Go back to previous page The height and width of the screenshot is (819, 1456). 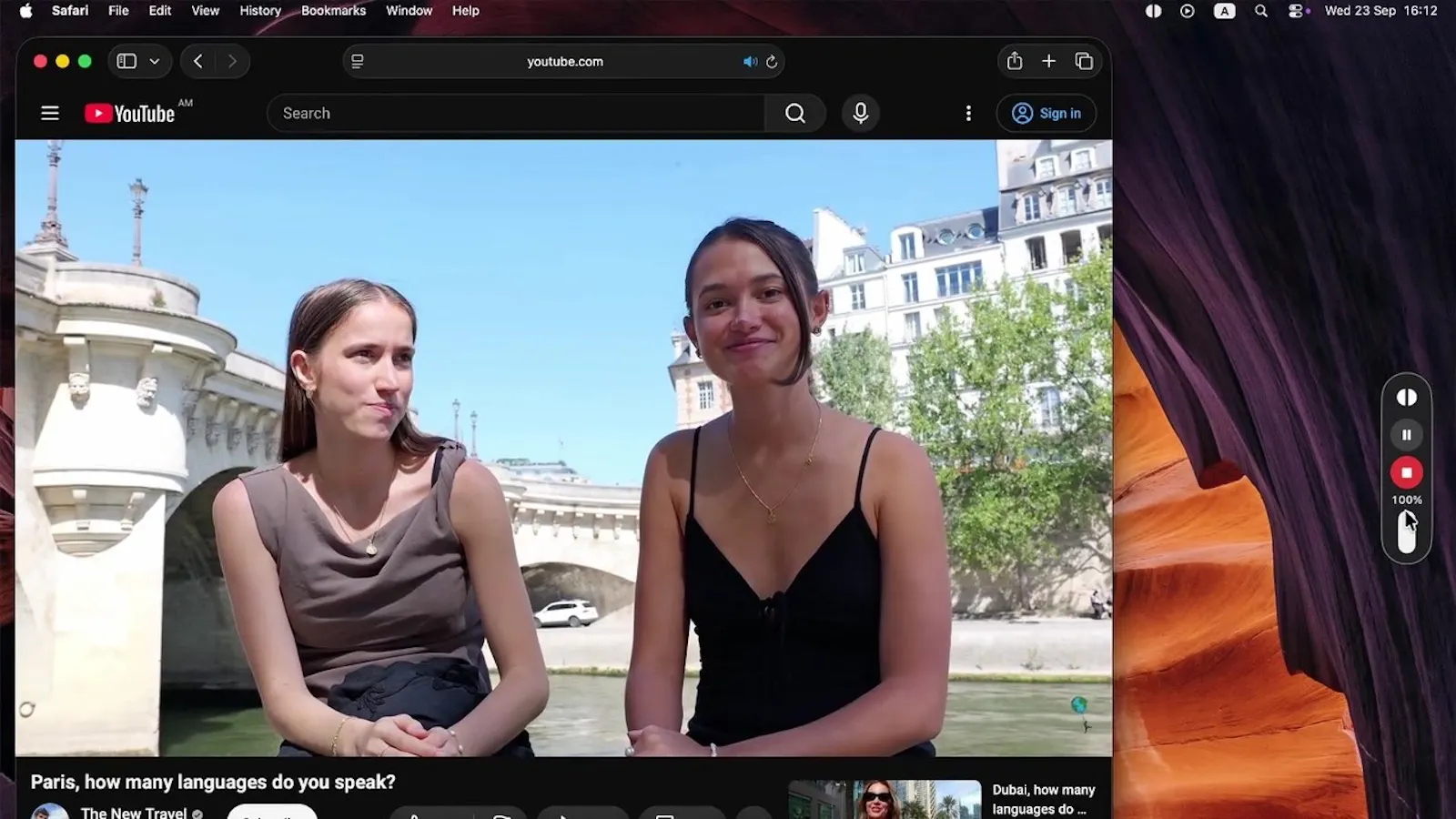pos(197,61)
